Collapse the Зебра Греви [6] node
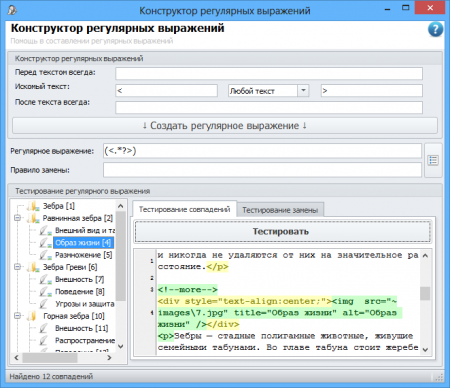The height and width of the screenshot is (388, 450). pyautogui.click(x=17, y=267)
